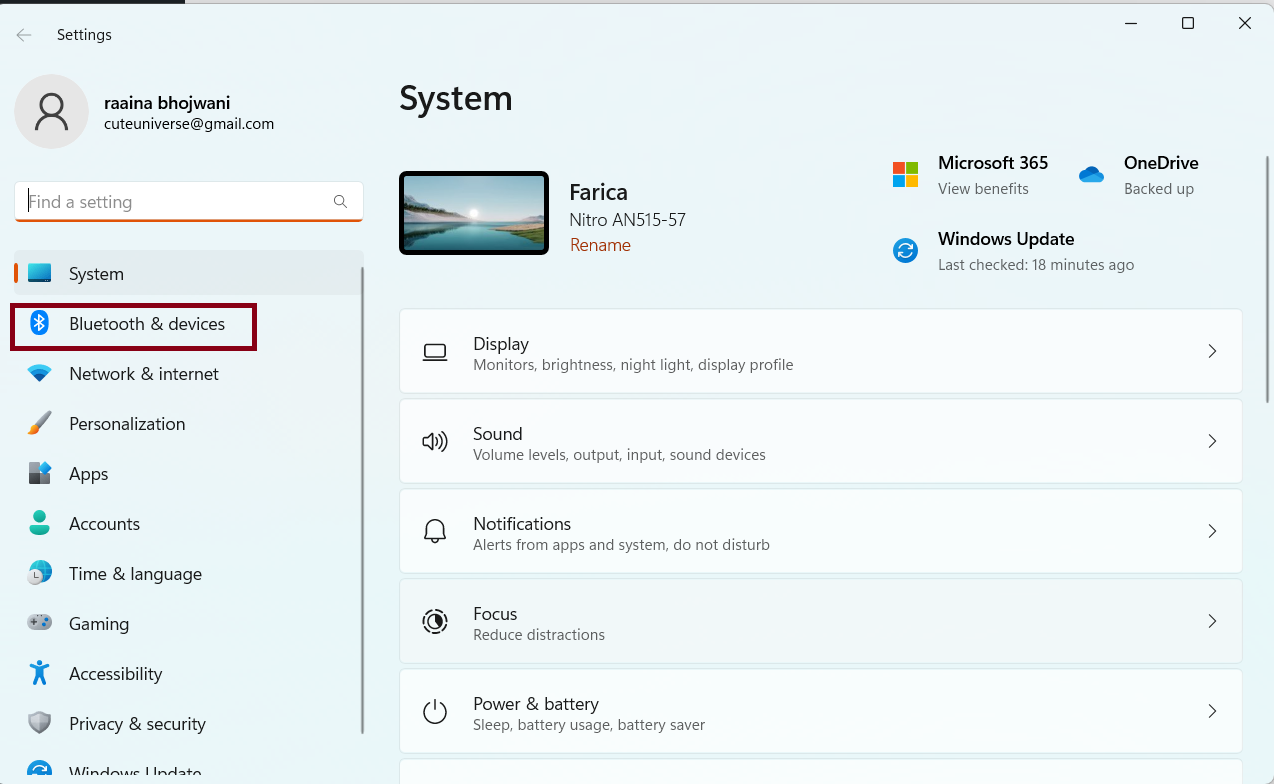1274x784 pixels.
Task: Click the desktop wallpaper thumbnail
Action: coord(474,213)
